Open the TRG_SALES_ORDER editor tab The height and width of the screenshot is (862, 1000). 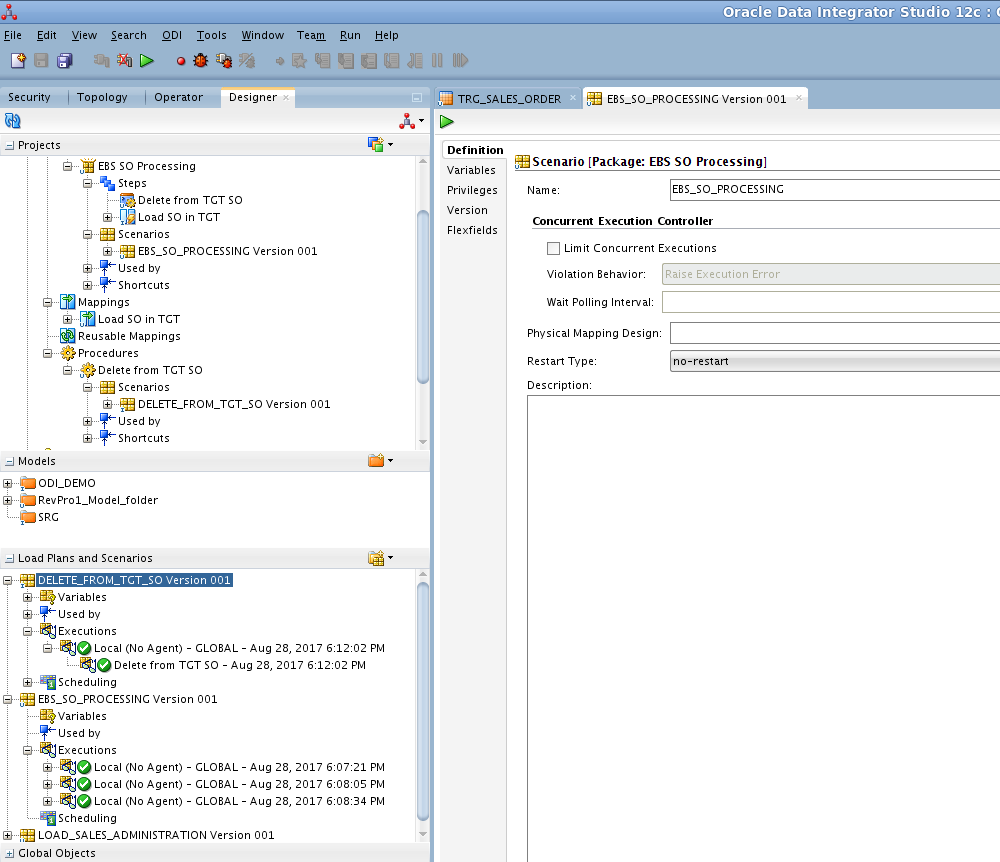509,99
